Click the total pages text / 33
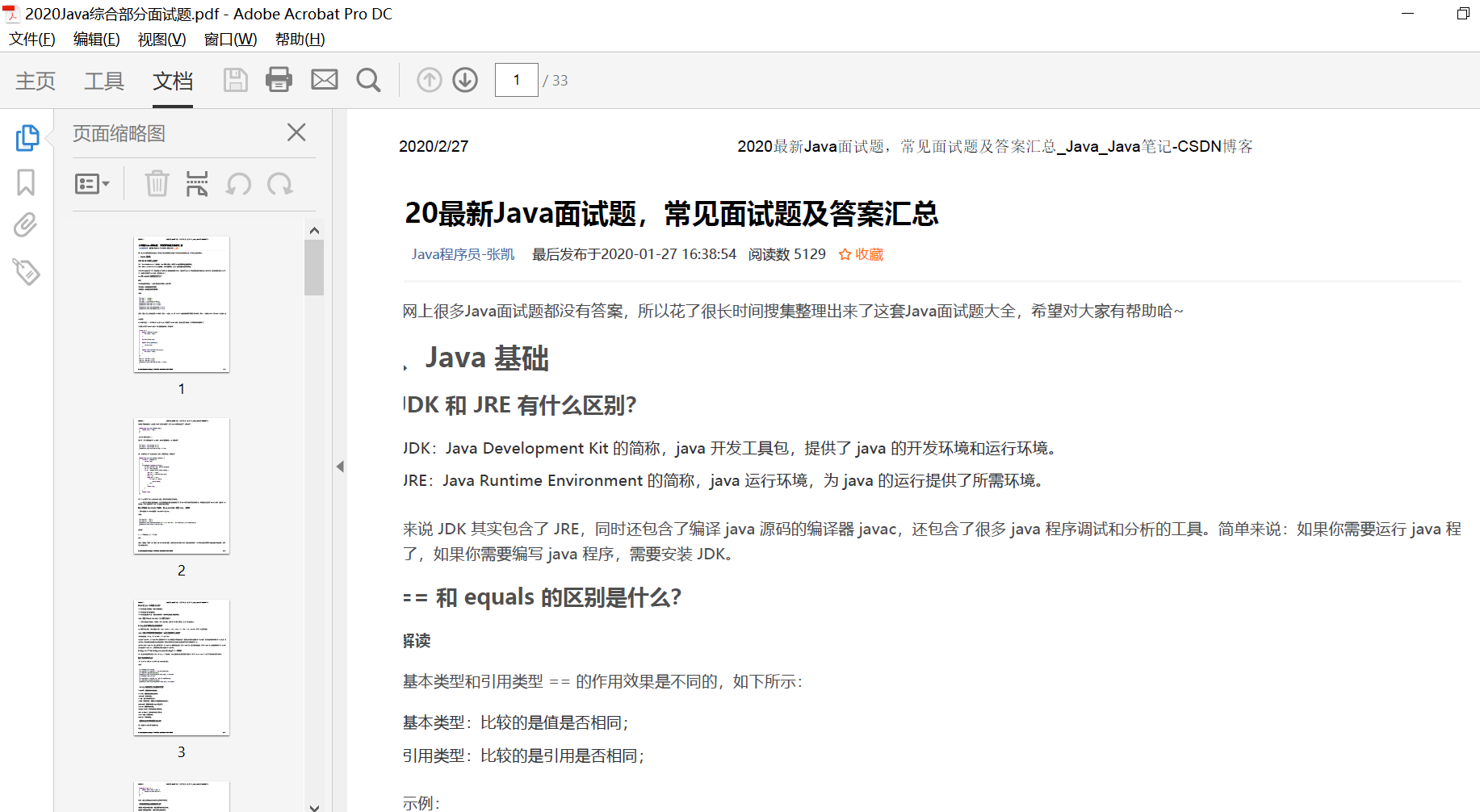1480x812 pixels. coord(556,81)
